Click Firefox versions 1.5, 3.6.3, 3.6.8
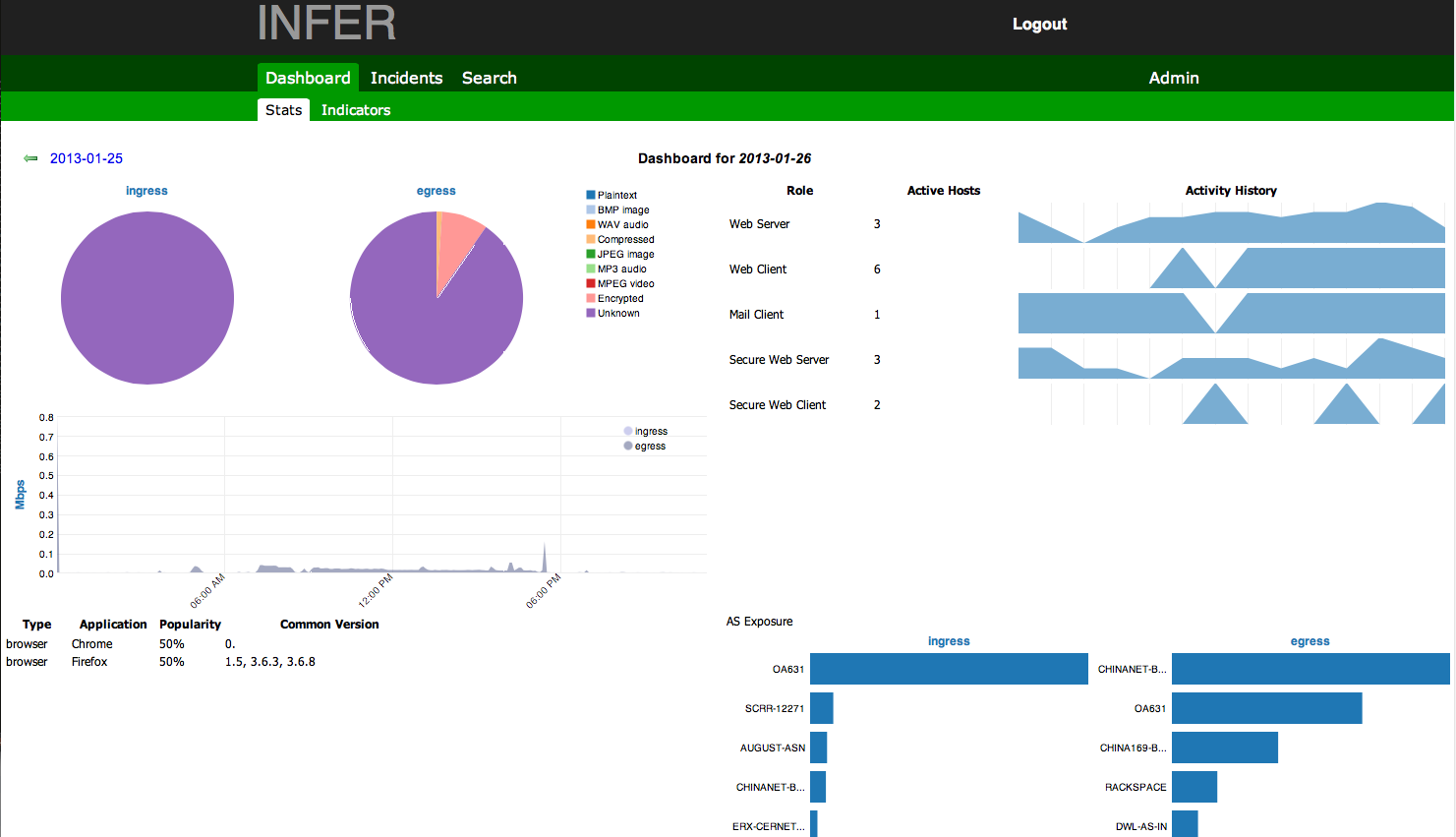Screen dimensions: 1456x837 (x=270, y=662)
